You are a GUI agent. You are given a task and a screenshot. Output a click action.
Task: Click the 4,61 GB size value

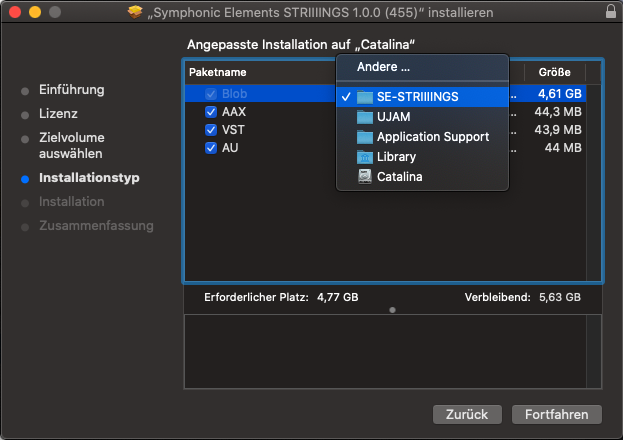coord(559,94)
